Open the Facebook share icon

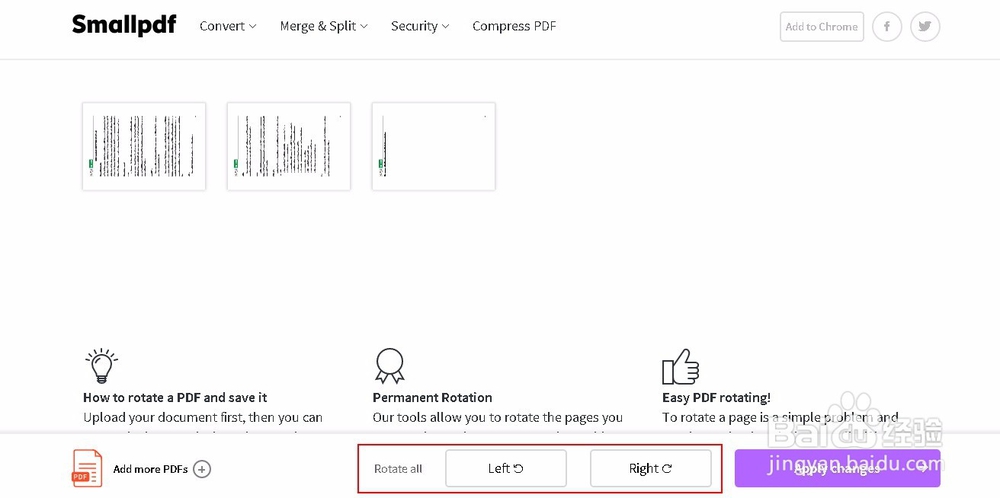[887, 27]
